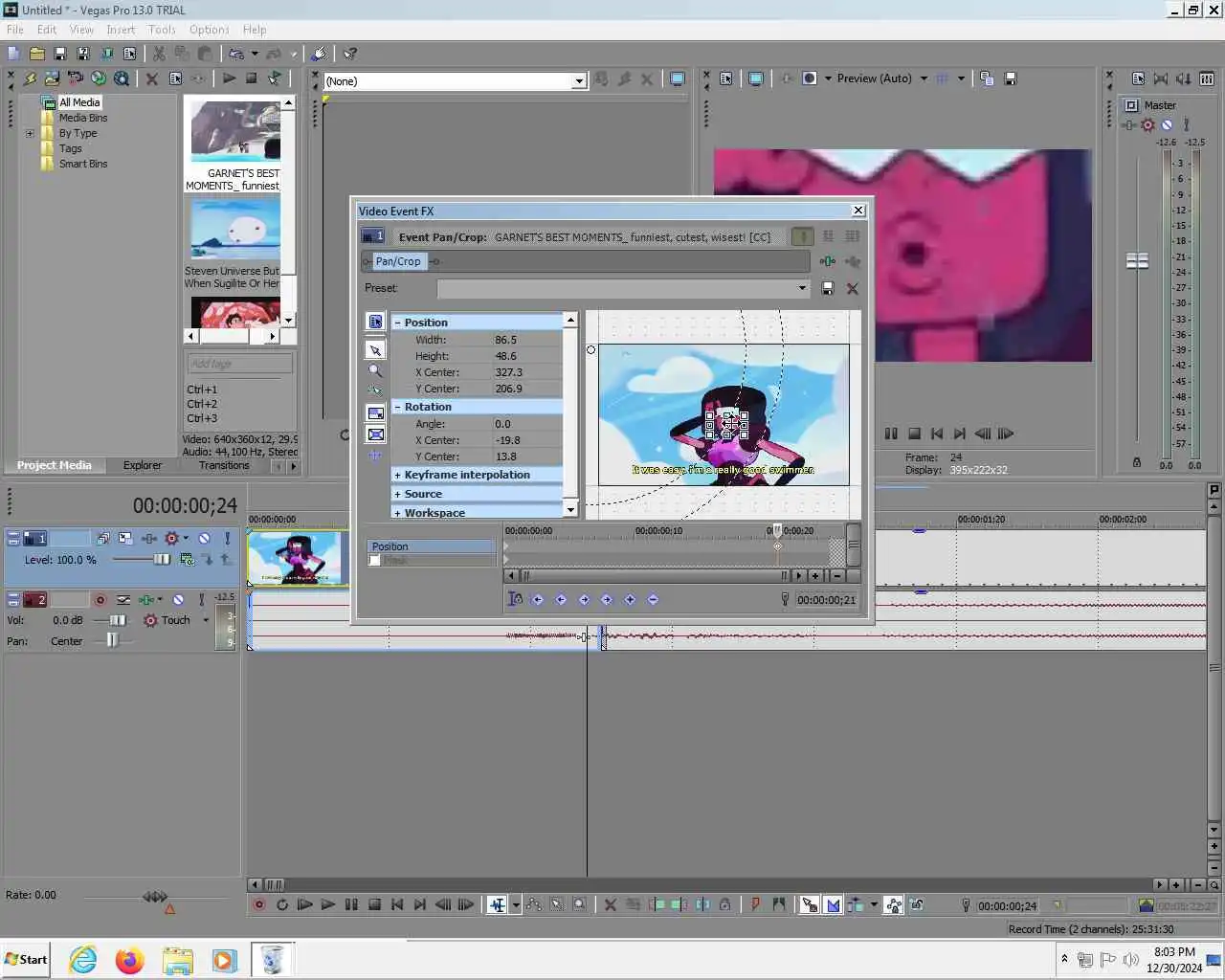
Task: Collapse the Position property group
Action: tap(398, 323)
